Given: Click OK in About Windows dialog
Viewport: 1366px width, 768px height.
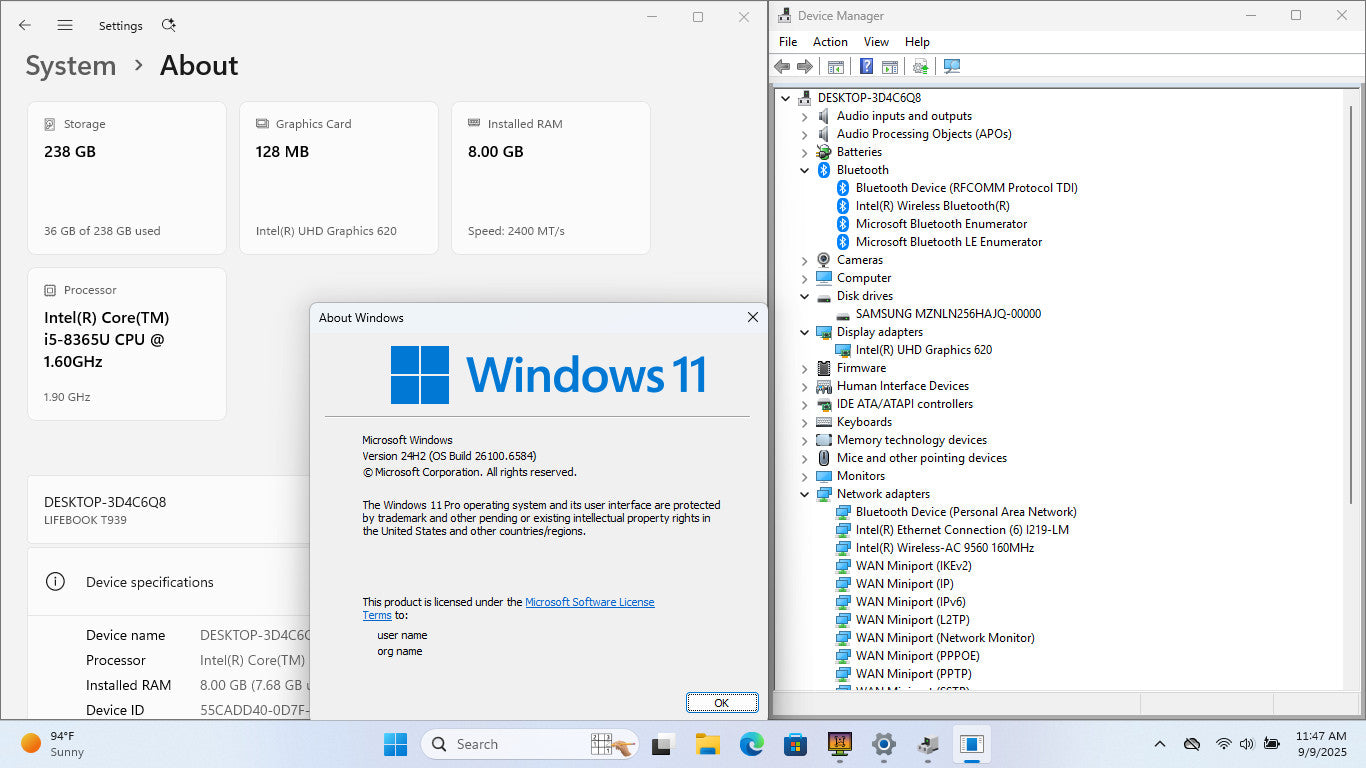Looking at the screenshot, I should coord(722,703).
